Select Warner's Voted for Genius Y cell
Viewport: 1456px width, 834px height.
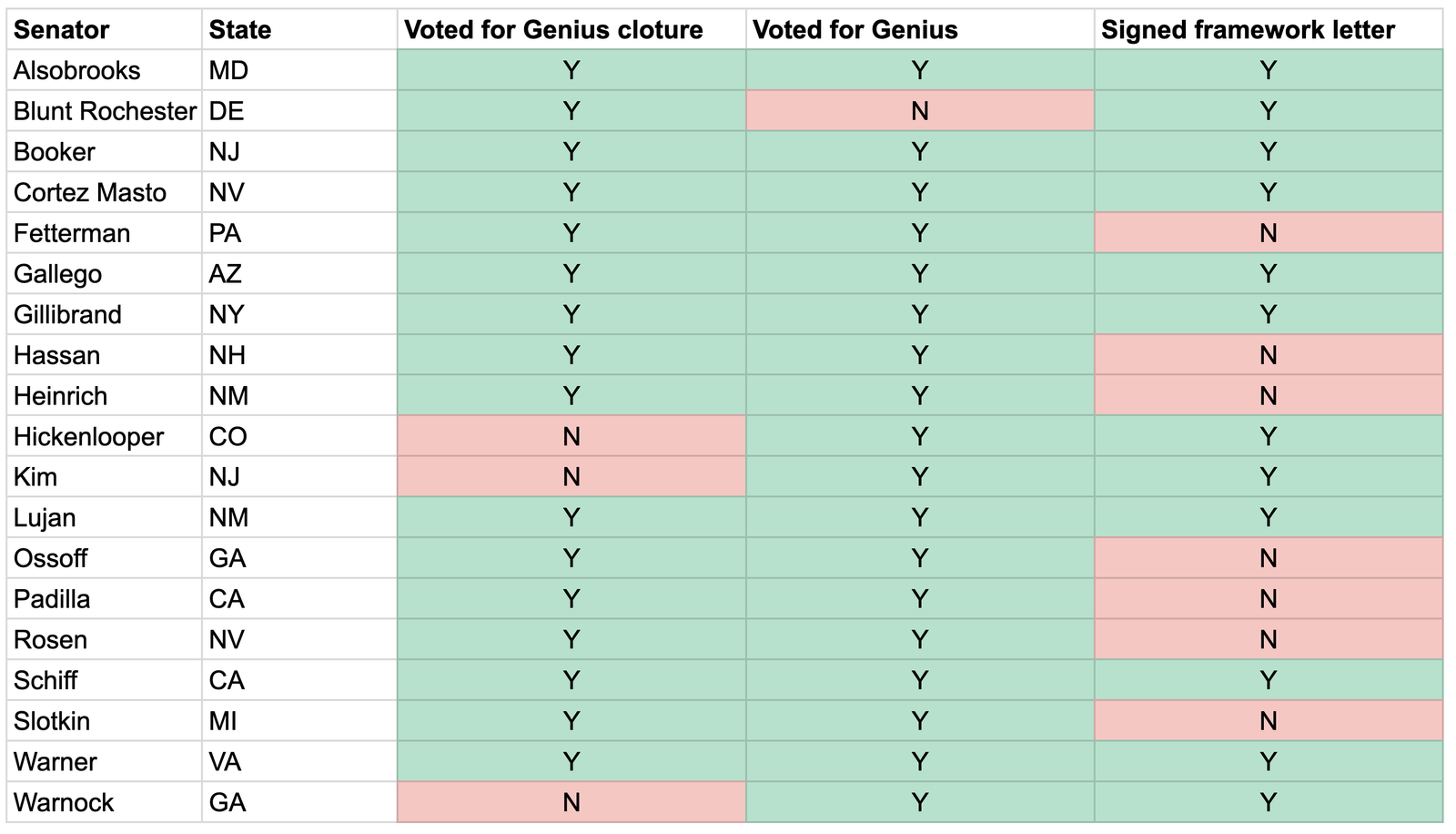tap(920, 761)
